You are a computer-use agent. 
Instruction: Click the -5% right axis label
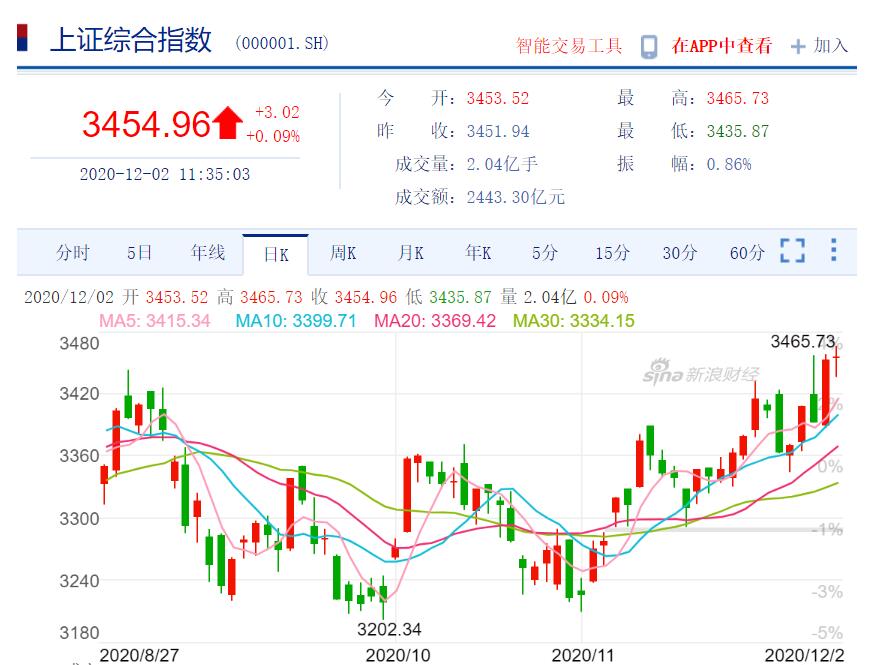[827, 633]
